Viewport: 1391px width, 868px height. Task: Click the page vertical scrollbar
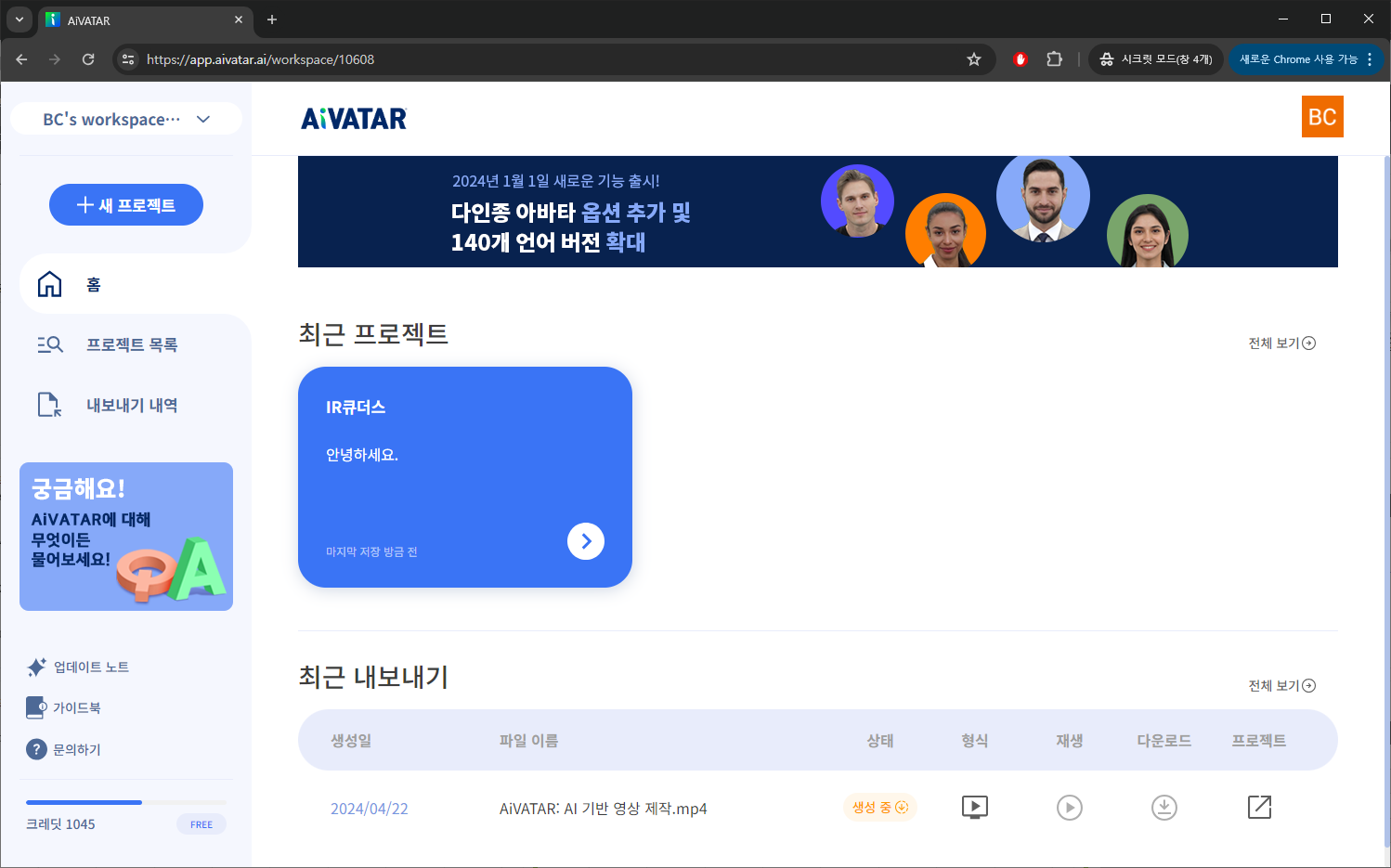point(1386,501)
